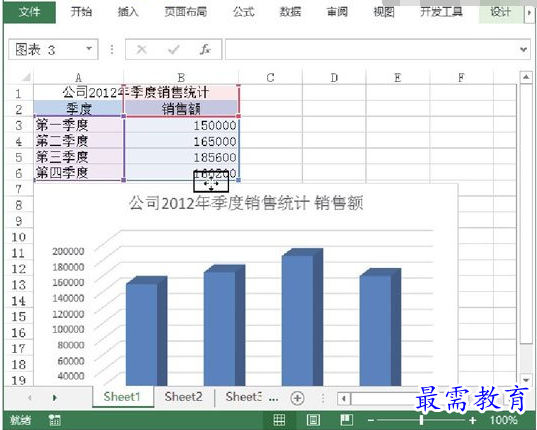This screenshot has height=430, width=537.
Task: Click cell 第三季度
Action: [78, 157]
